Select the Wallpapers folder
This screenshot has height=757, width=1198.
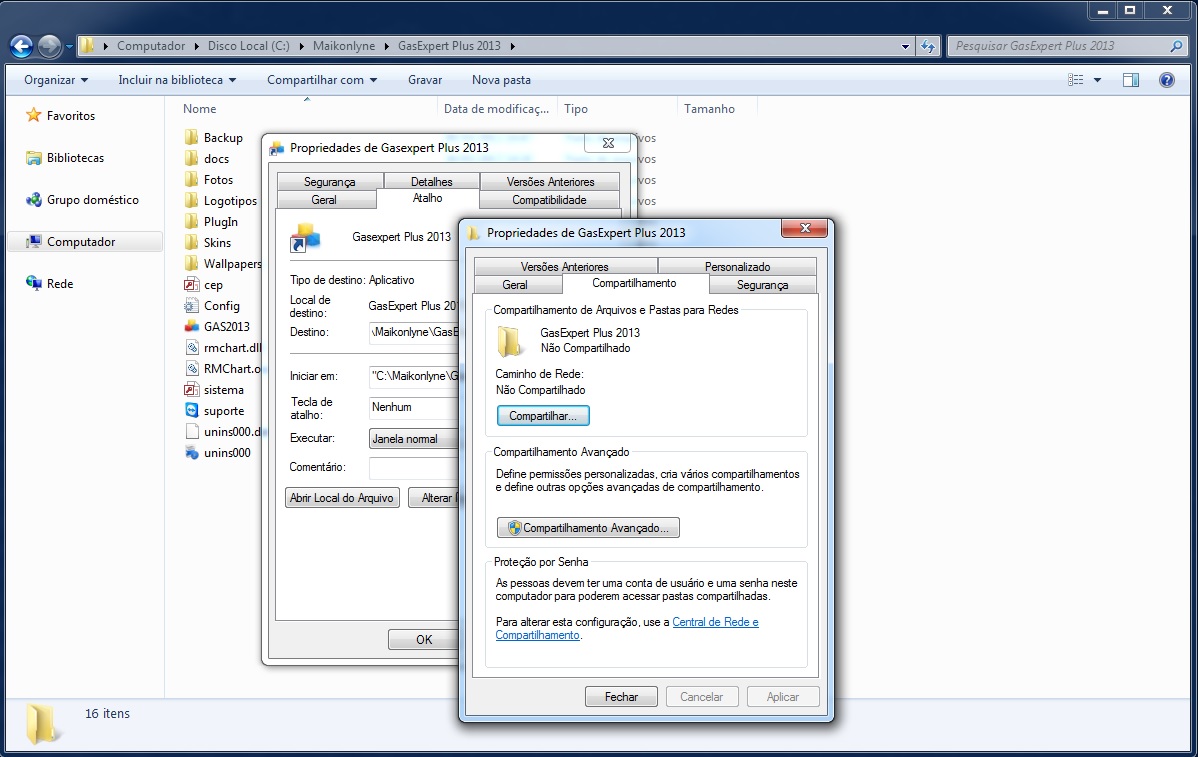tap(222, 264)
